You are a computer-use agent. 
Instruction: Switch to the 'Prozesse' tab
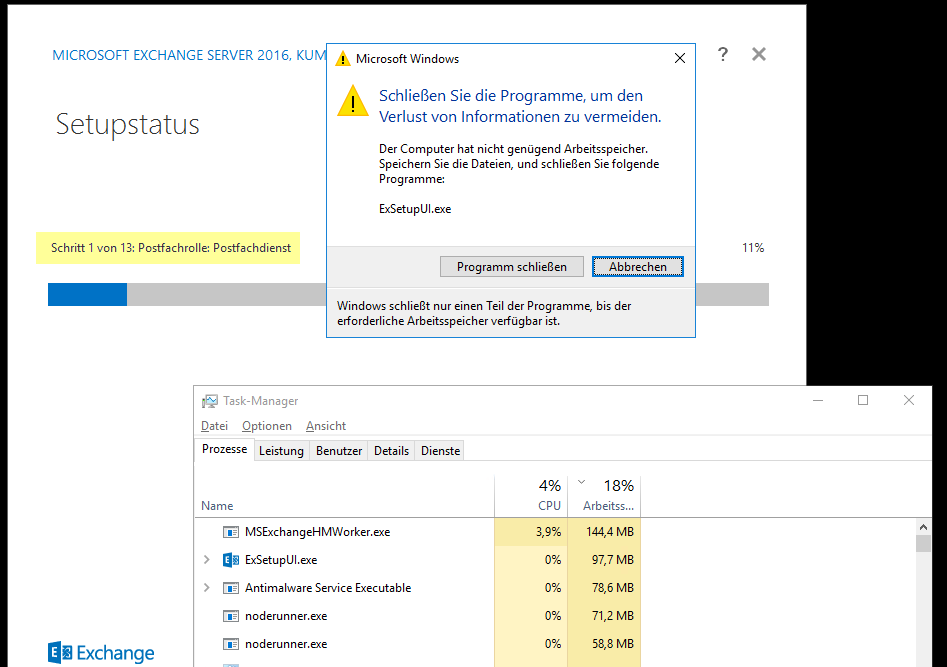225,449
